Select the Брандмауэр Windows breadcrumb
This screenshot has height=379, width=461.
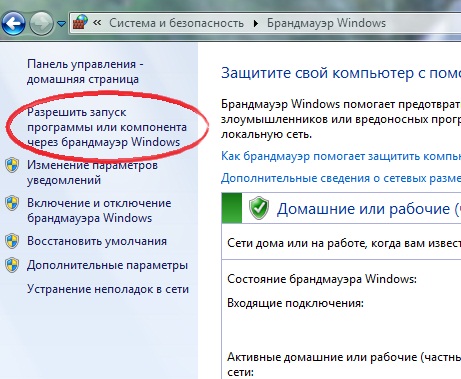coord(326,23)
